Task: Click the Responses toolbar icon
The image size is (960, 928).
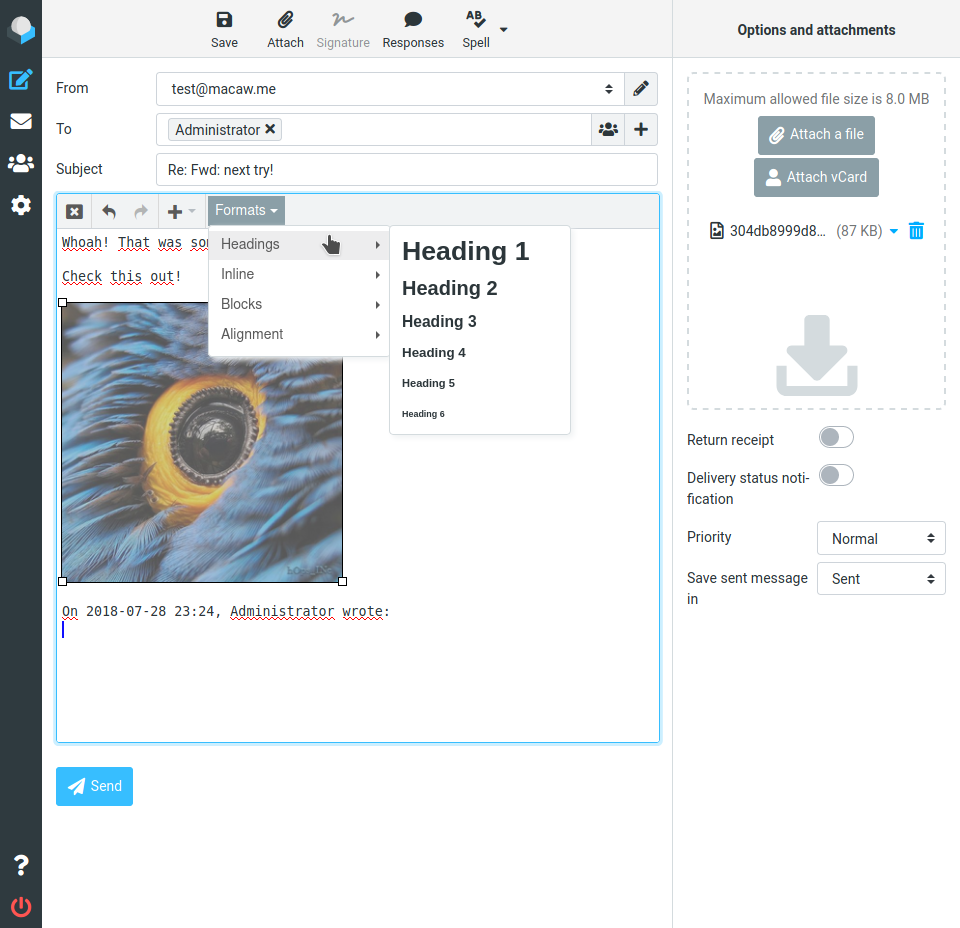Action: 413,28
